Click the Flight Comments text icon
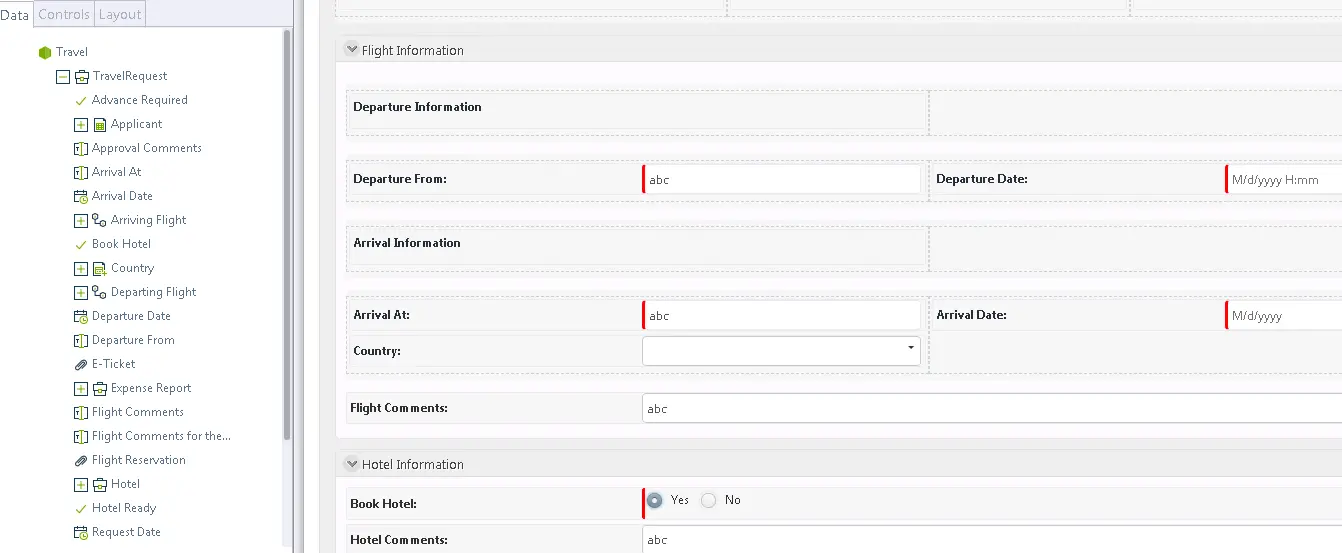 tap(81, 412)
